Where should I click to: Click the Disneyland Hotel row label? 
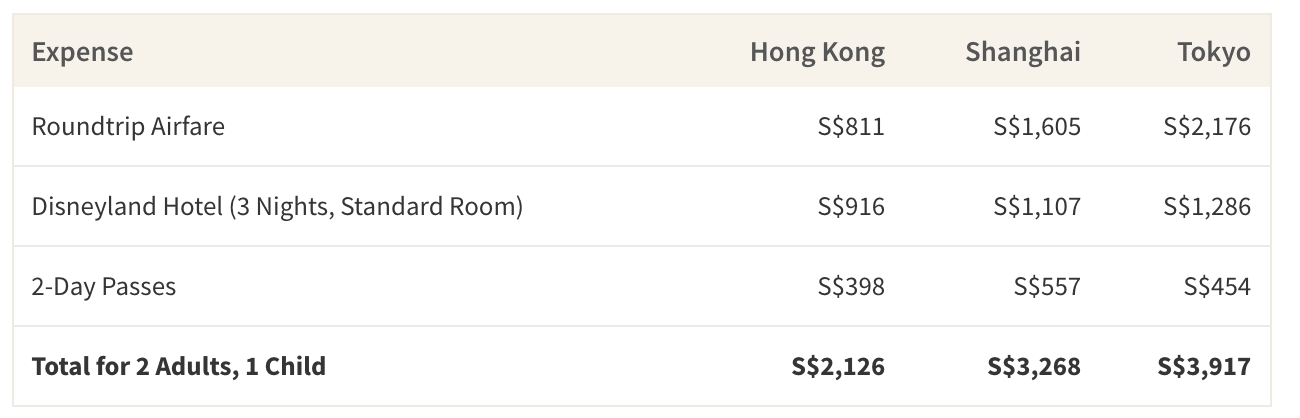(277, 207)
